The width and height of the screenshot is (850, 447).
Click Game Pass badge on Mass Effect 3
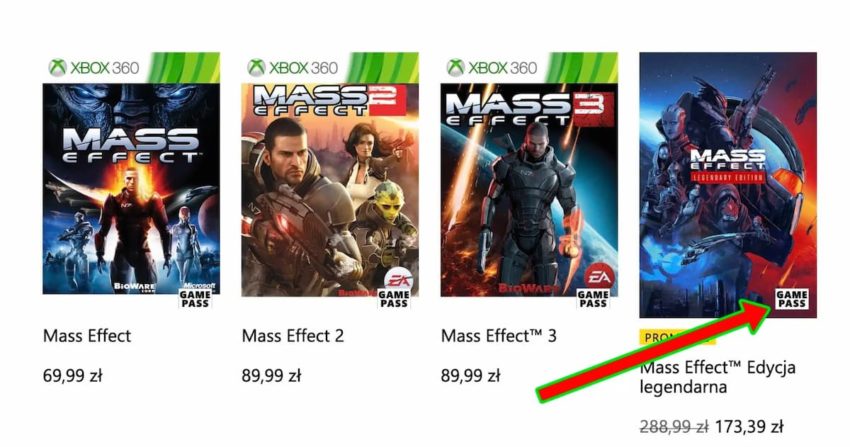tap(593, 299)
